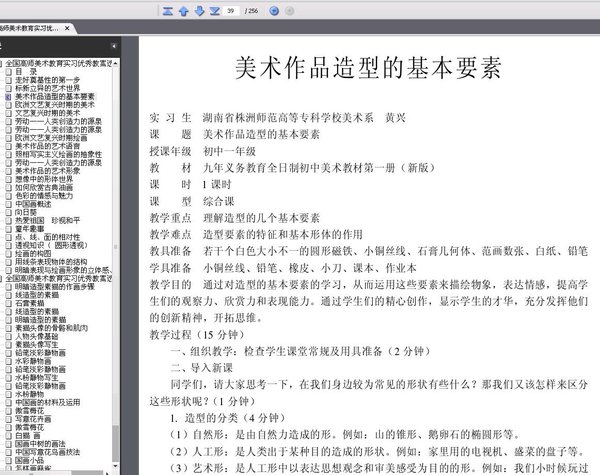Image resolution: width=600 pixels, height=475 pixels.
Task: Select bookmark 欧洲文艺复兴时期的美术
Action: coord(55,104)
